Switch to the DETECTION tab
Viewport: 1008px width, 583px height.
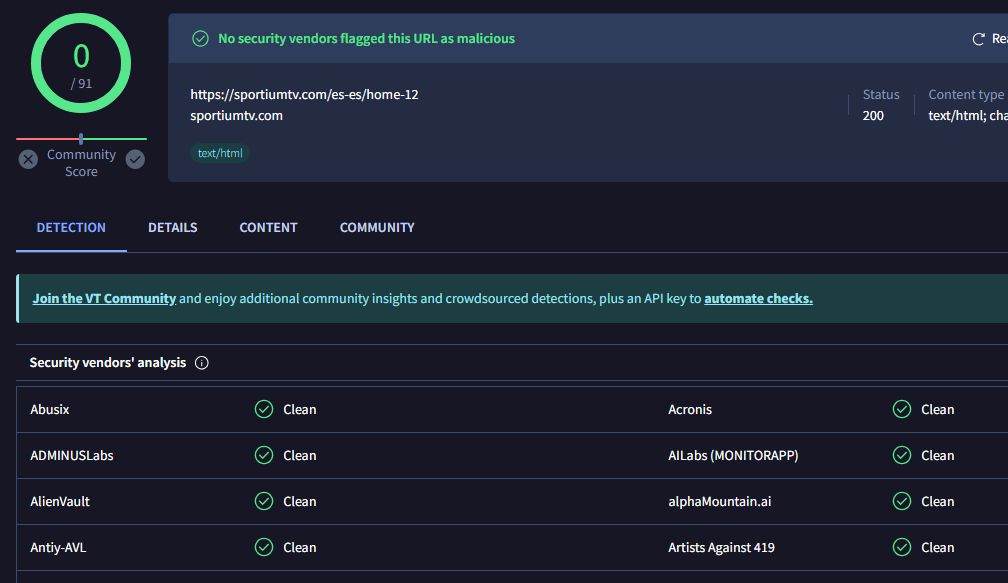pyautogui.click(x=71, y=228)
